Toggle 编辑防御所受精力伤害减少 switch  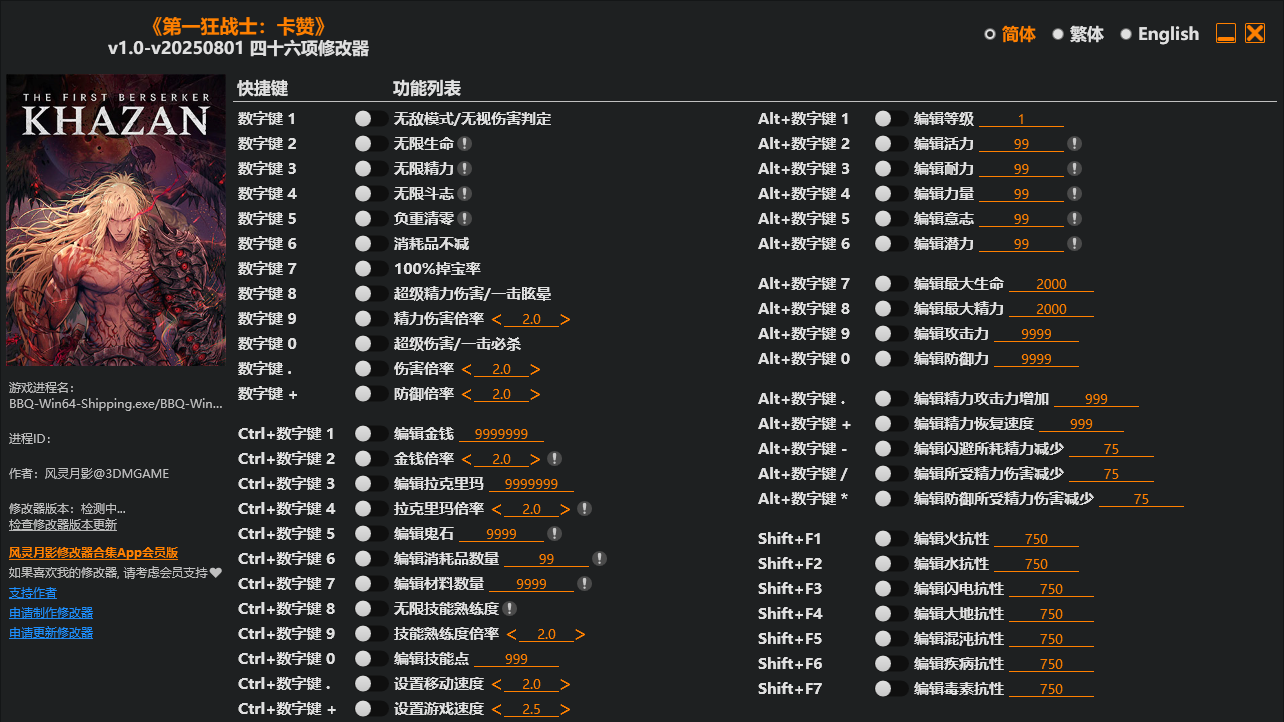point(891,499)
